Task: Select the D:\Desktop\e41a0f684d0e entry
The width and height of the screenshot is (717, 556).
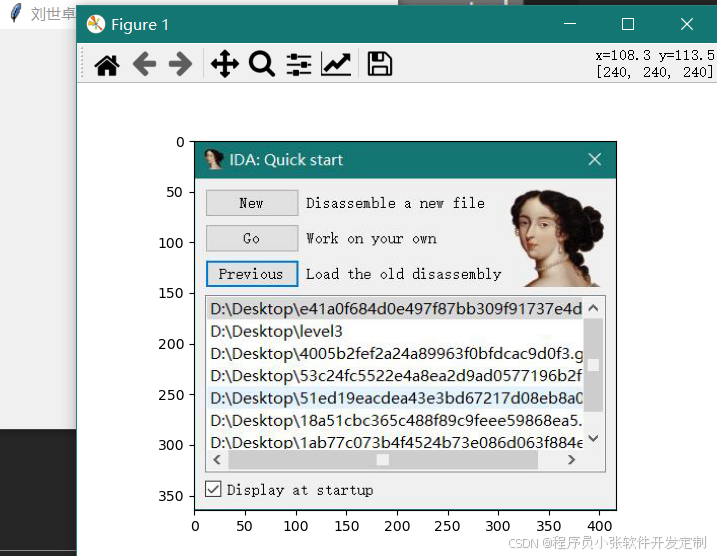Action: pyautogui.click(x=395, y=309)
